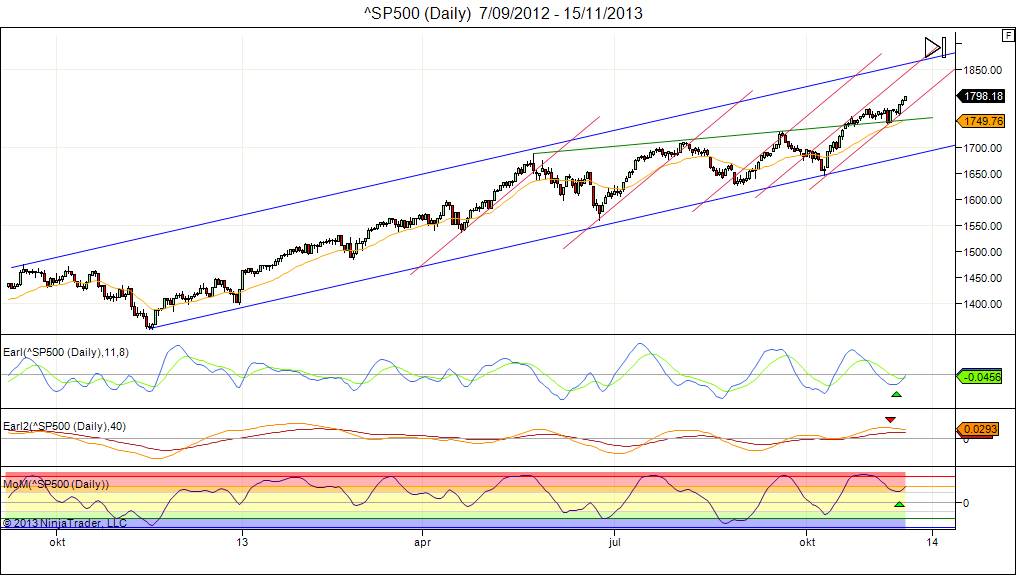The height and width of the screenshot is (575, 1016).
Task: Click the F button in chart corner
Action: coord(1007,35)
